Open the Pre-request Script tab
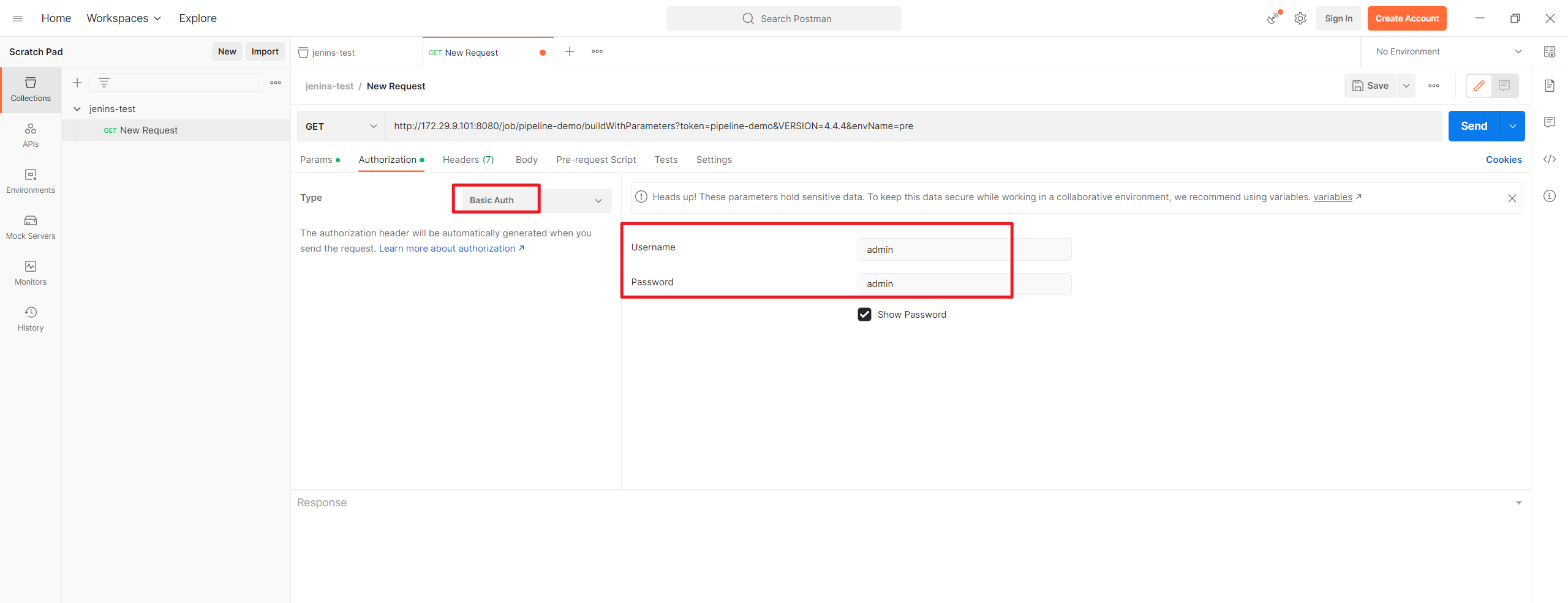1568x603 pixels. tap(596, 160)
